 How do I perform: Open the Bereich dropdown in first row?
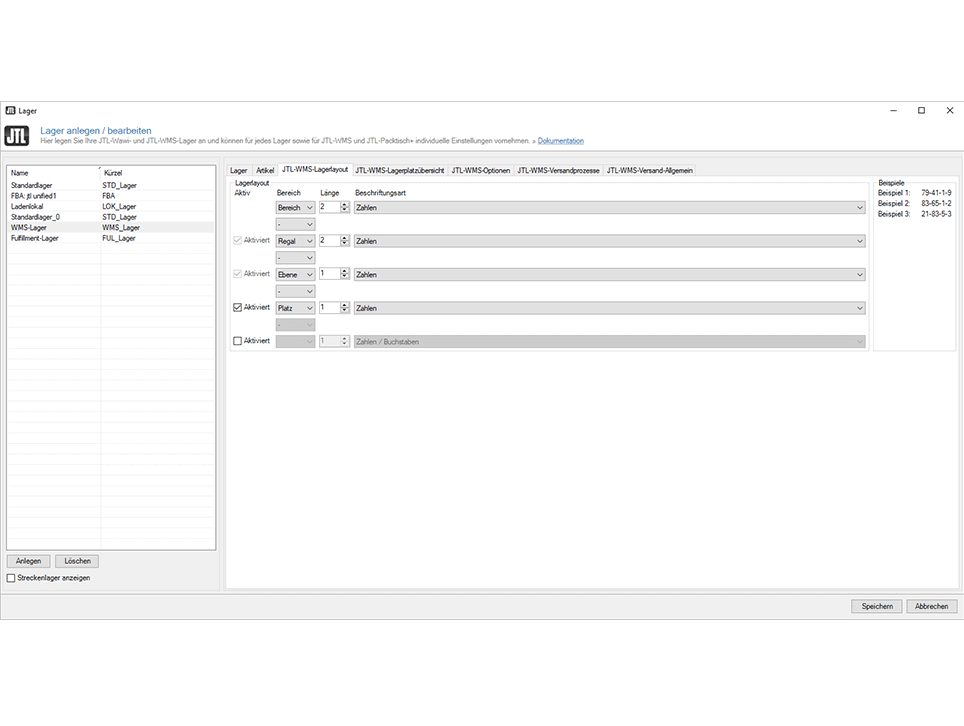tap(295, 207)
